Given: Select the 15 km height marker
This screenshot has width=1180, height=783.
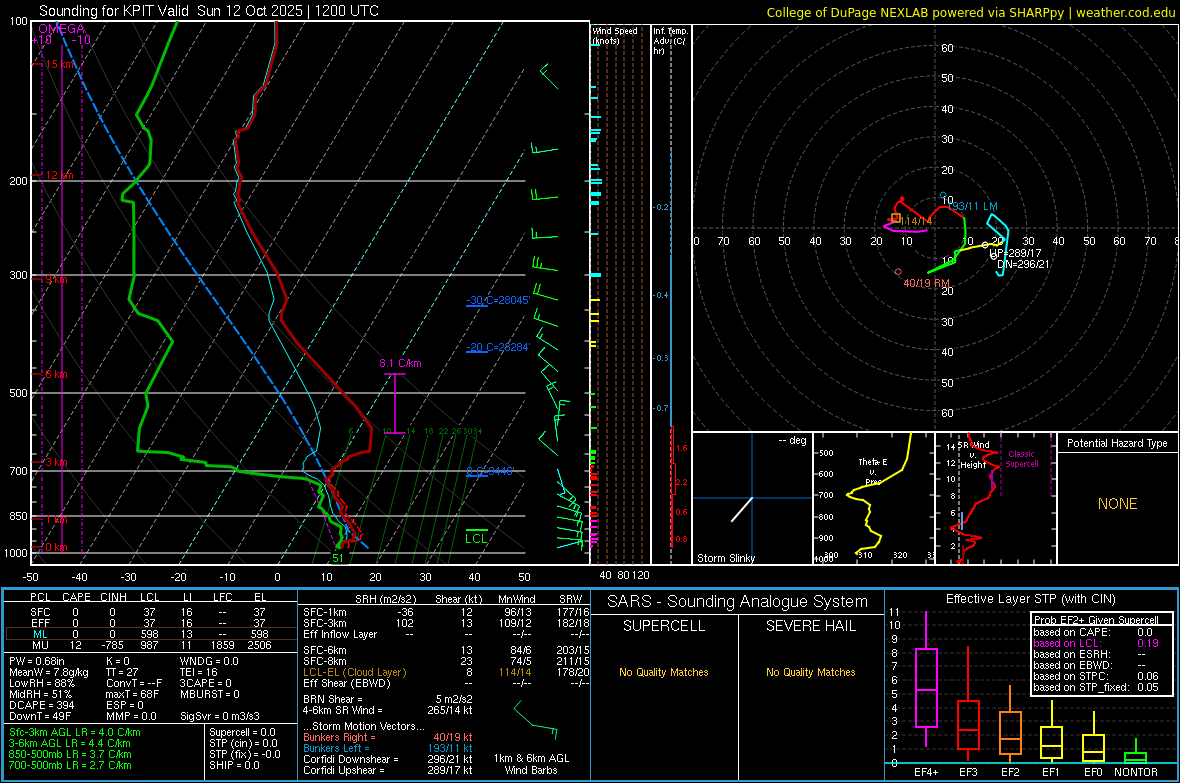Looking at the screenshot, I should (60, 64).
